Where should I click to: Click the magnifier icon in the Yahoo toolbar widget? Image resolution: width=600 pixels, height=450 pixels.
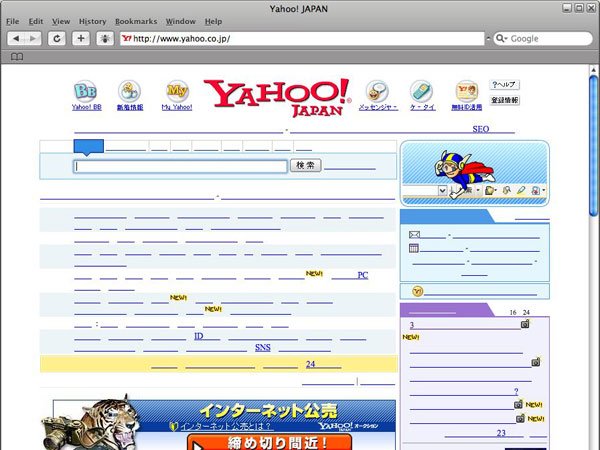pyautogui.click(x=507, y=190)
